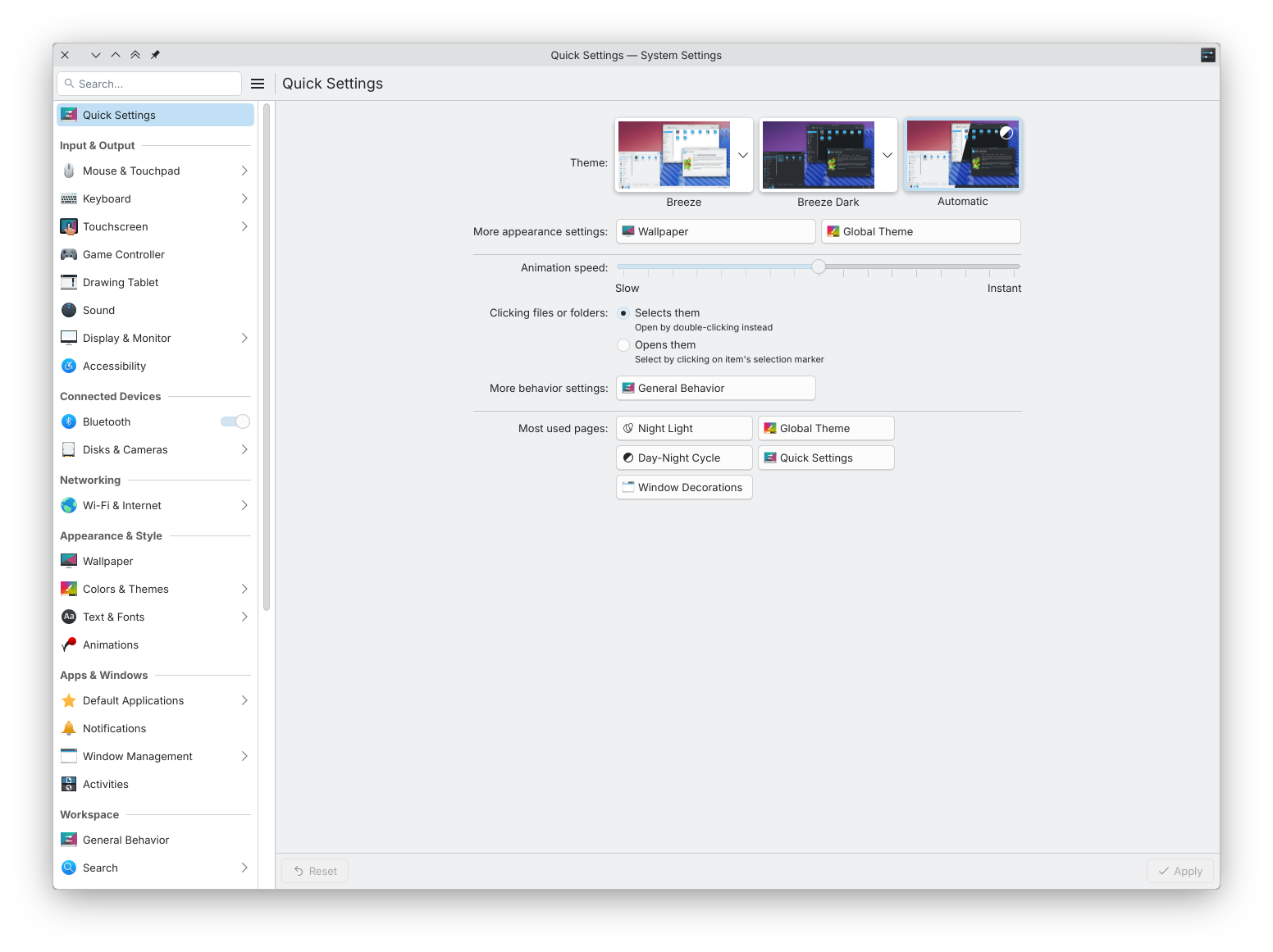Open Animations via its sidebar icon

click(x=69, y=645)
